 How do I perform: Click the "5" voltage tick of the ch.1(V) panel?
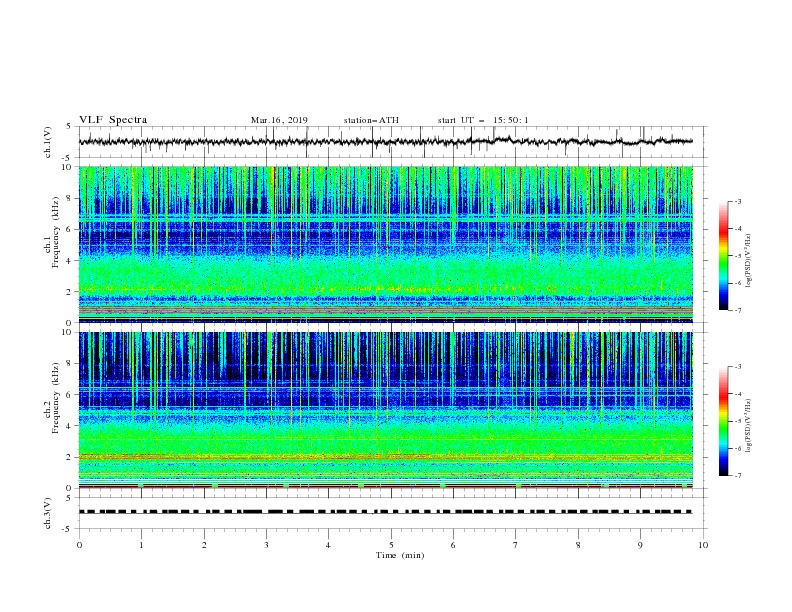pyautogui.click(x=69, y=127)
